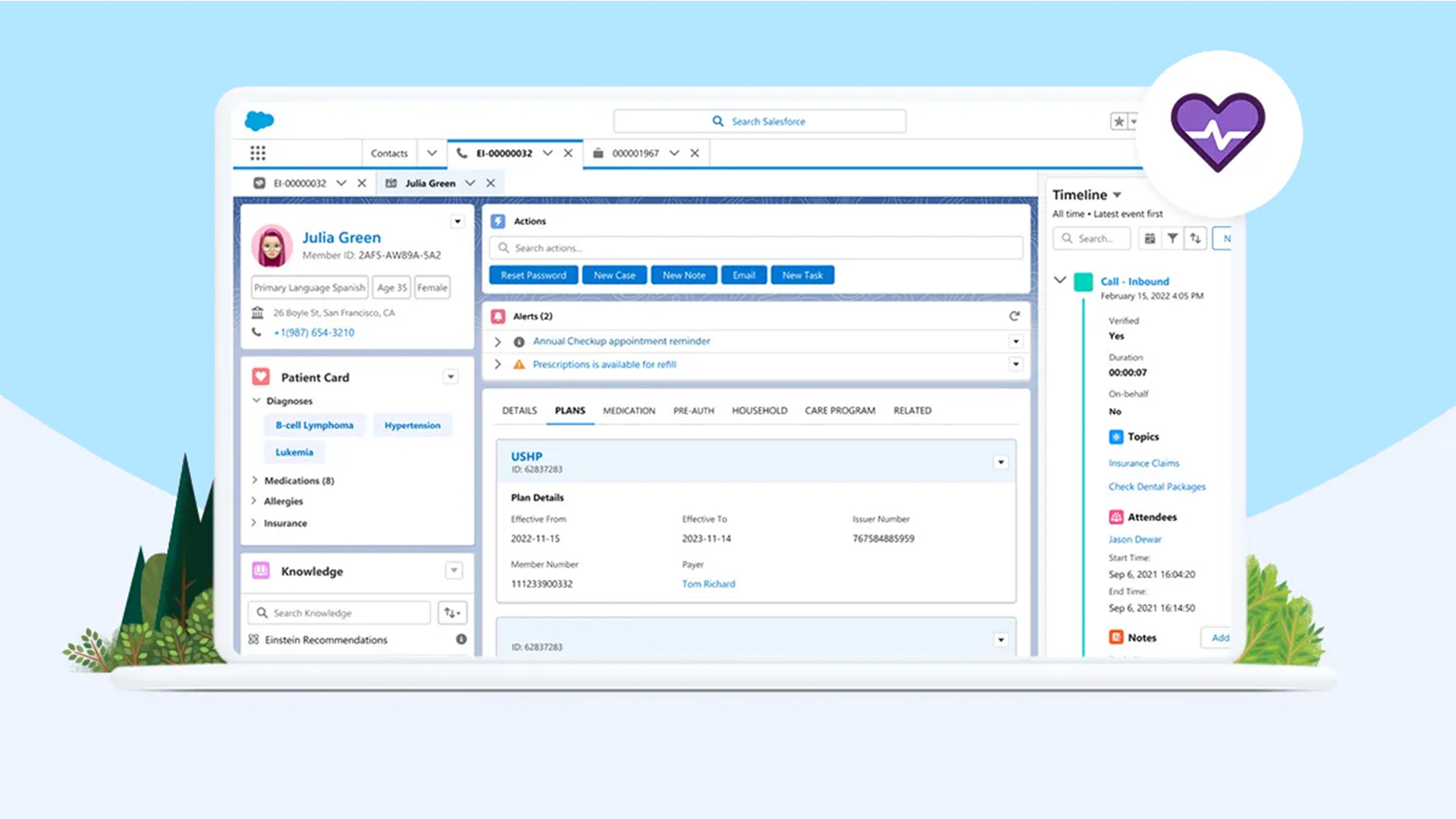Open the App Launcher grid icon
Viewport: 1456px width, 819px height.
[x=257, y=152]
